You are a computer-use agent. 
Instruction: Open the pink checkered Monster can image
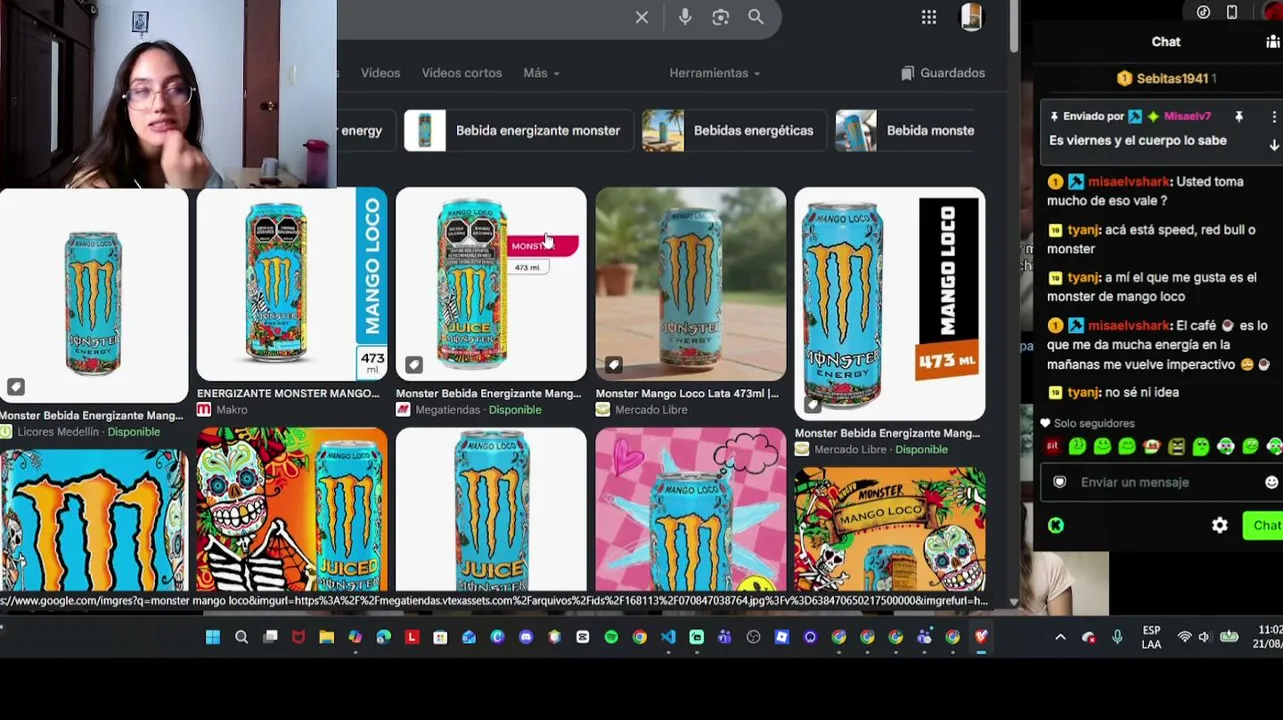pos(691,510)
